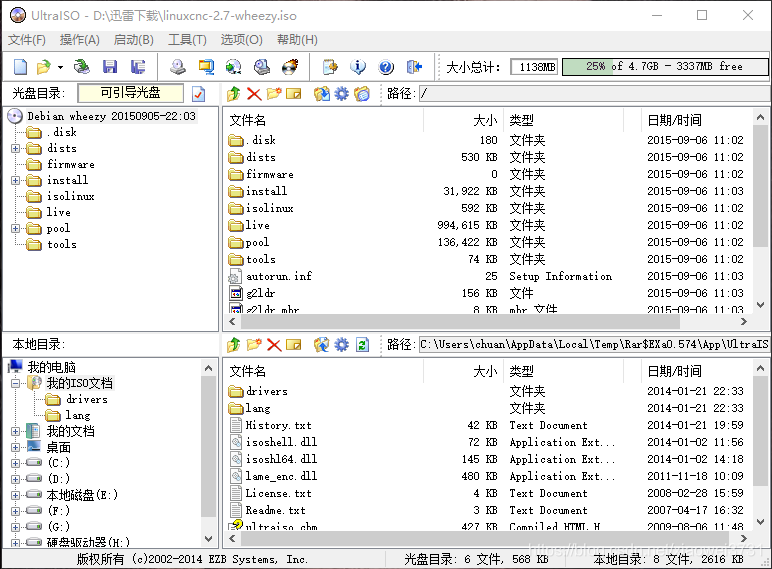Open Help with the question mark icon
The height and width of the screenshot is (569, 772).
point(386,66)
